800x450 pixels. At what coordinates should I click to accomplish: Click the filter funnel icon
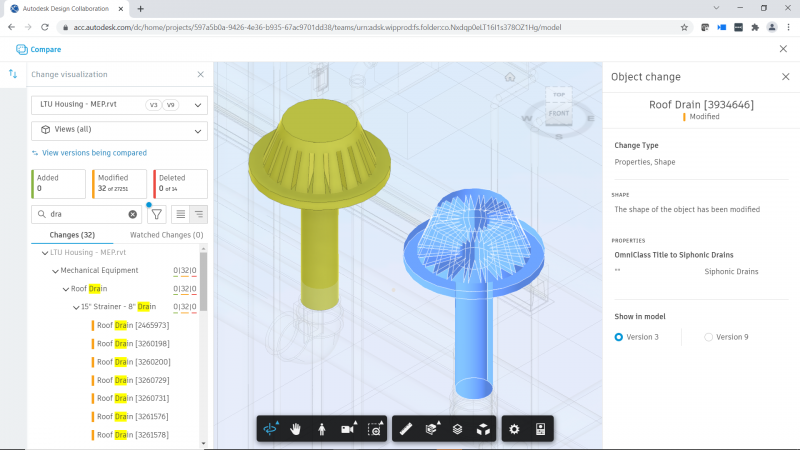(157, 214)
